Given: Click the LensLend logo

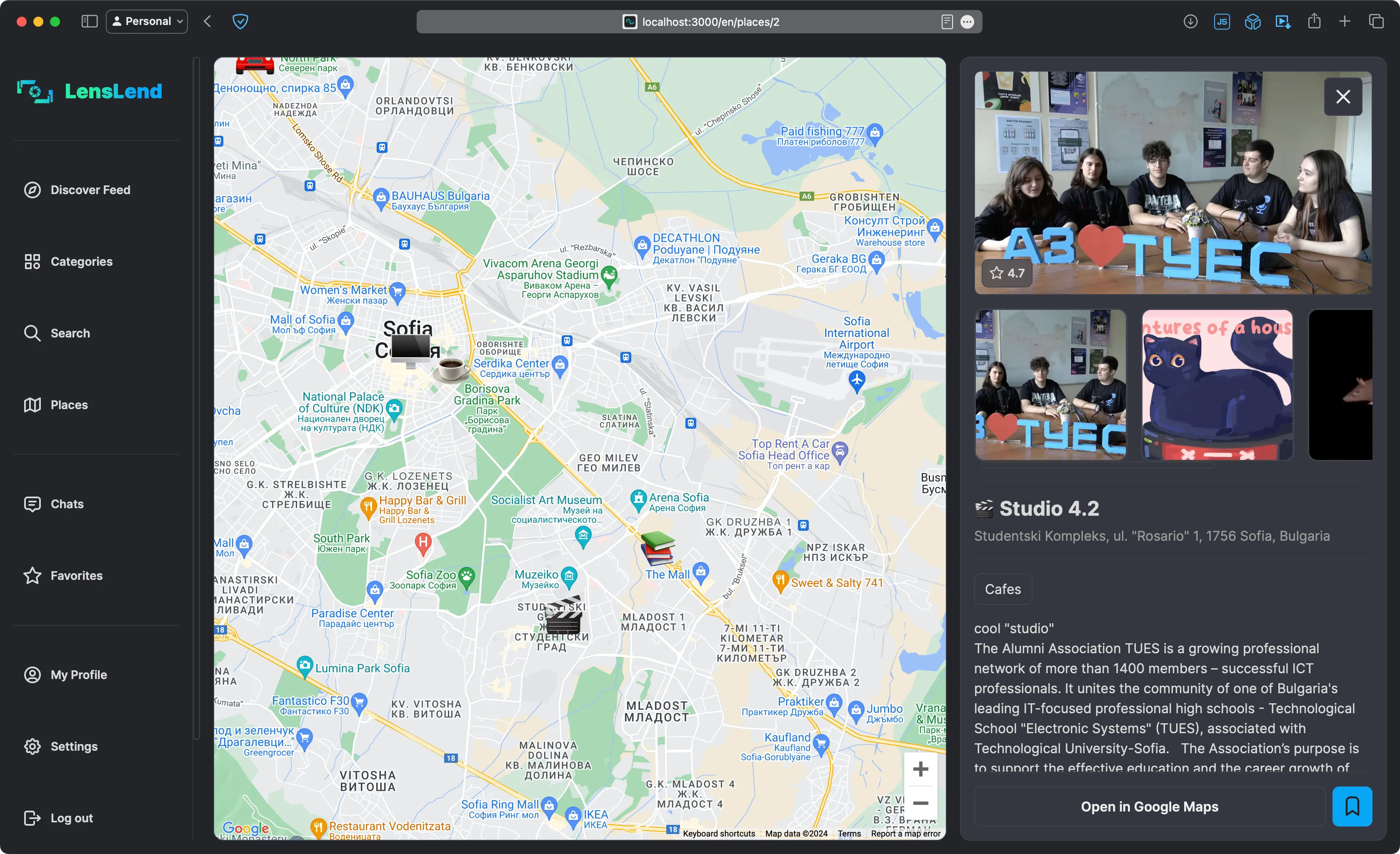Looking at the screenshot, I should coord(90,91).
